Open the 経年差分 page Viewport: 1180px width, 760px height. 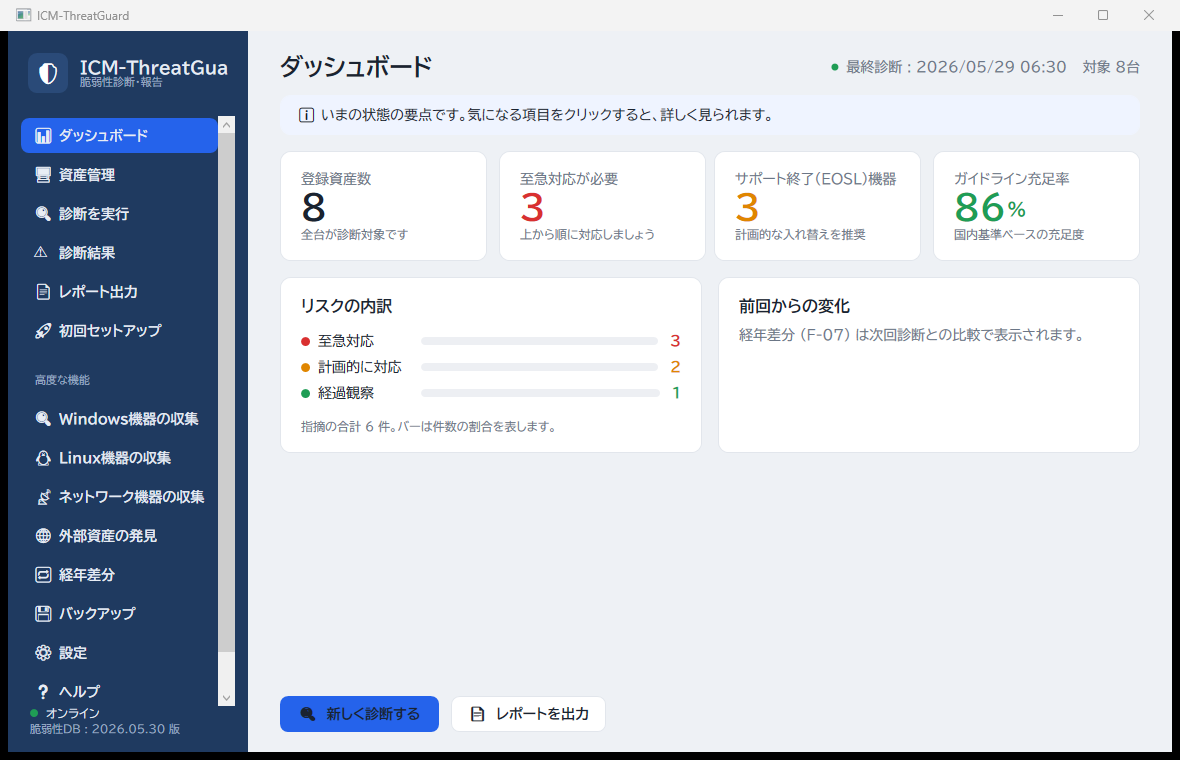tap(119, 575)
